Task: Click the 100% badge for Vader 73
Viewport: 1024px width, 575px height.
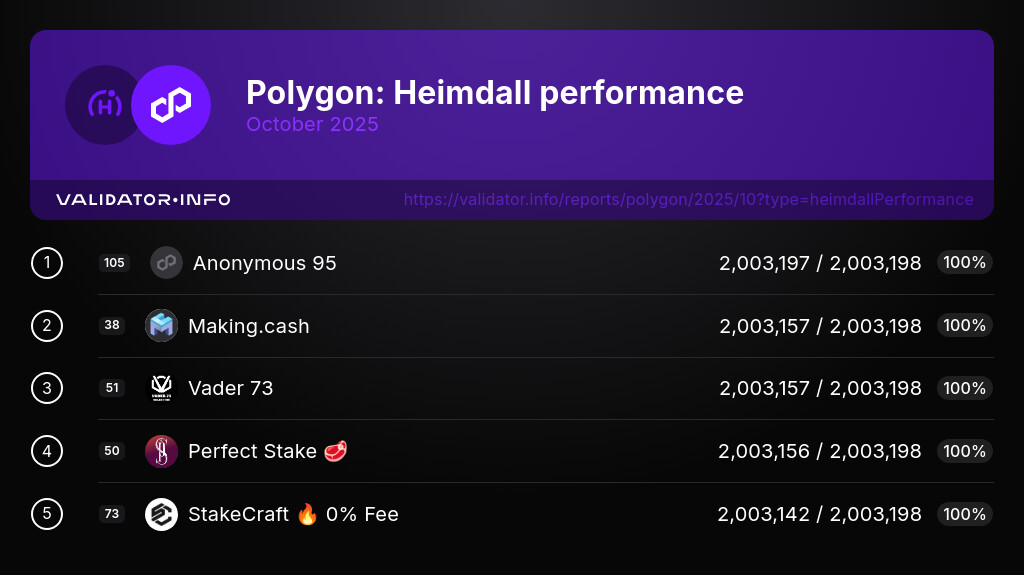Action: (964, 388)
